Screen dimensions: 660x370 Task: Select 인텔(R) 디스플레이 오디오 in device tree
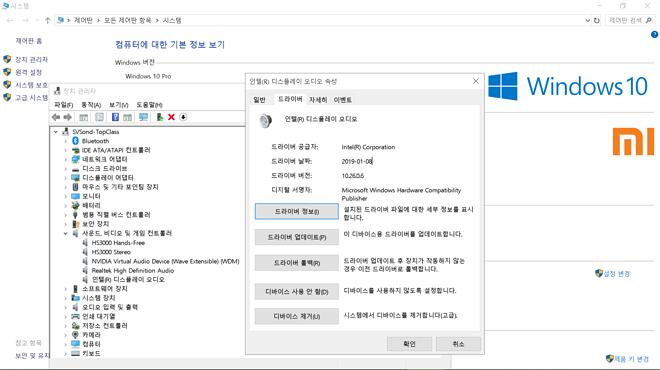[x=128, y=279]
